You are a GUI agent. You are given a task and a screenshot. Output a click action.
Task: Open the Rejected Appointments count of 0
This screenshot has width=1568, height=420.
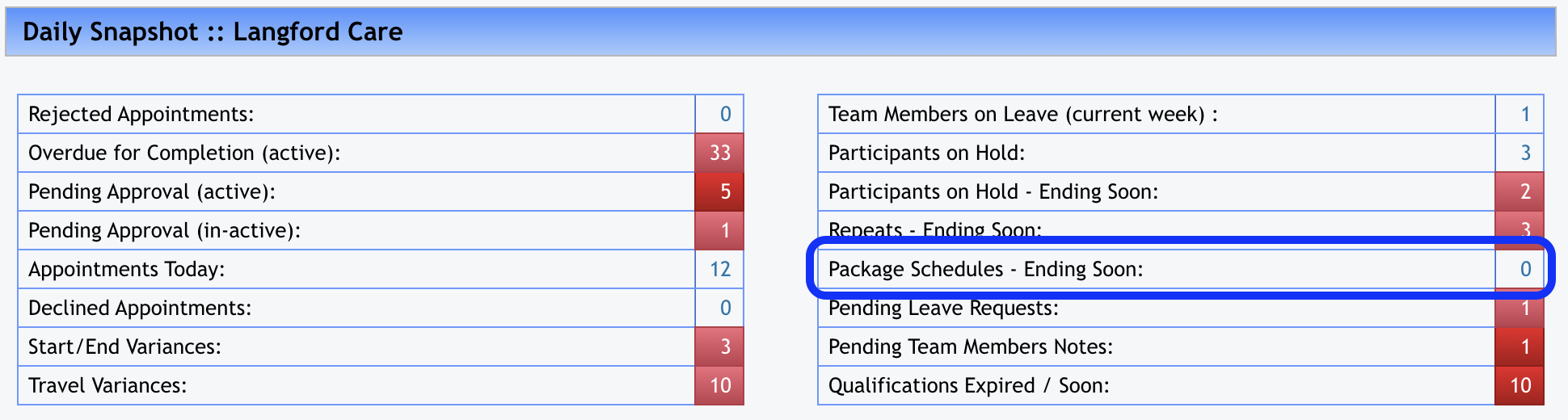point(724,114)
